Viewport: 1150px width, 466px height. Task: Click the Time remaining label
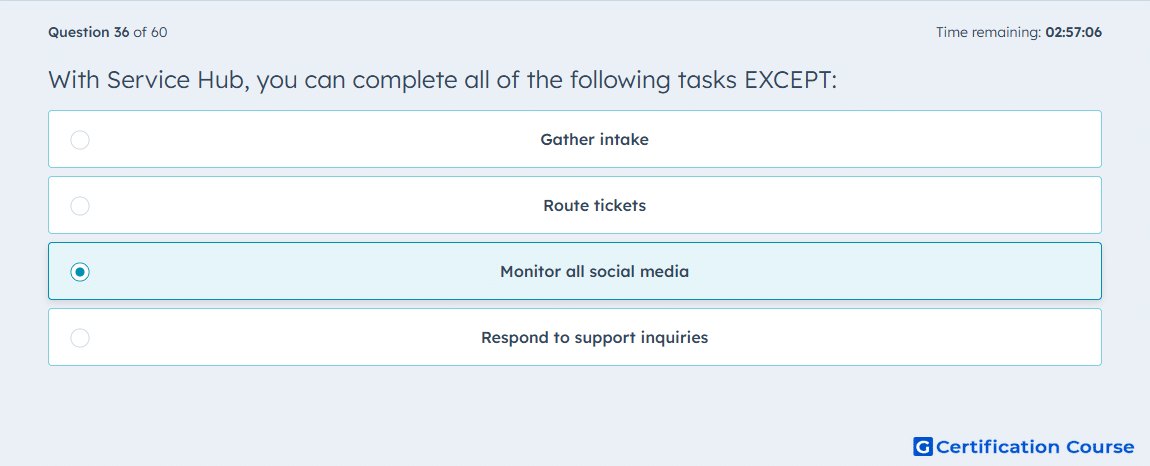coord(989,32)
